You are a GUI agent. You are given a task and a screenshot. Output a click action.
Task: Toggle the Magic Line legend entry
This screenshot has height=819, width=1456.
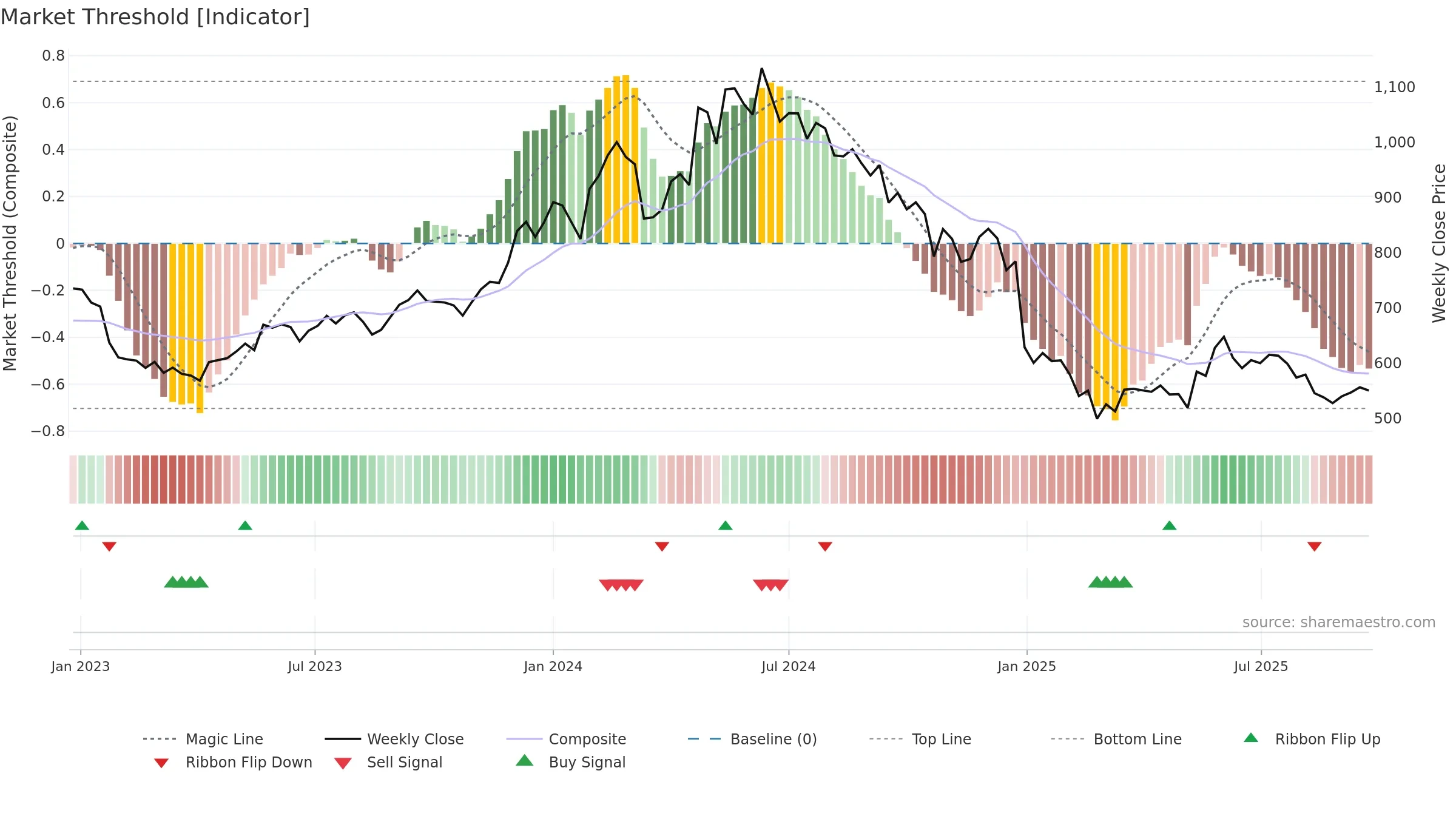tap(203, 739)
